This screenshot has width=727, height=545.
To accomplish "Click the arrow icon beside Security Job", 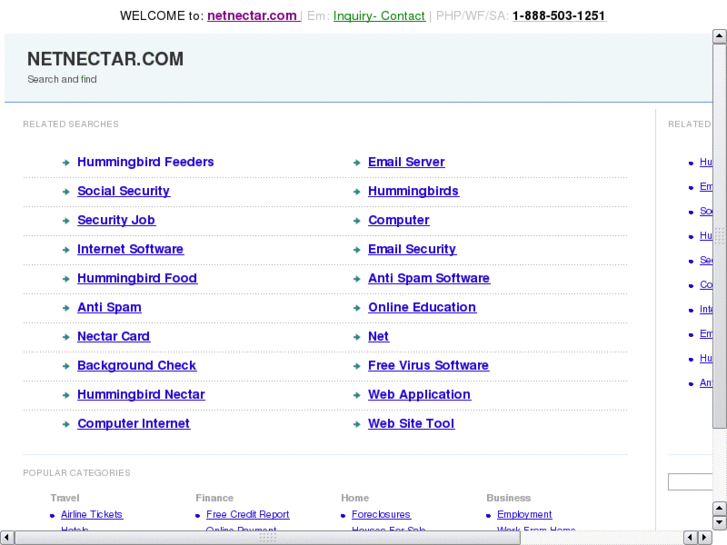I will [x=66, y=221].
